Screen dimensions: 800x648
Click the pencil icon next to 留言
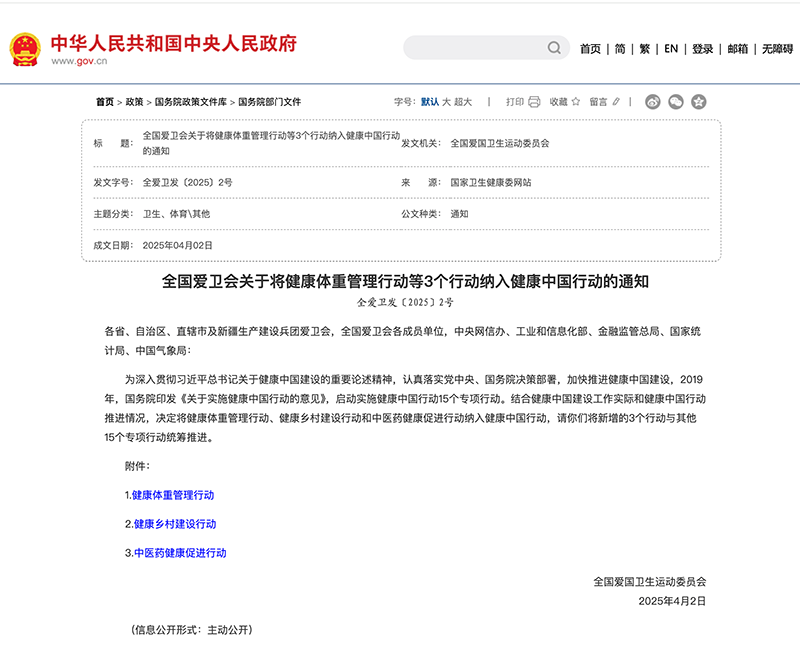pyautogui.click(x=617, y=101)
